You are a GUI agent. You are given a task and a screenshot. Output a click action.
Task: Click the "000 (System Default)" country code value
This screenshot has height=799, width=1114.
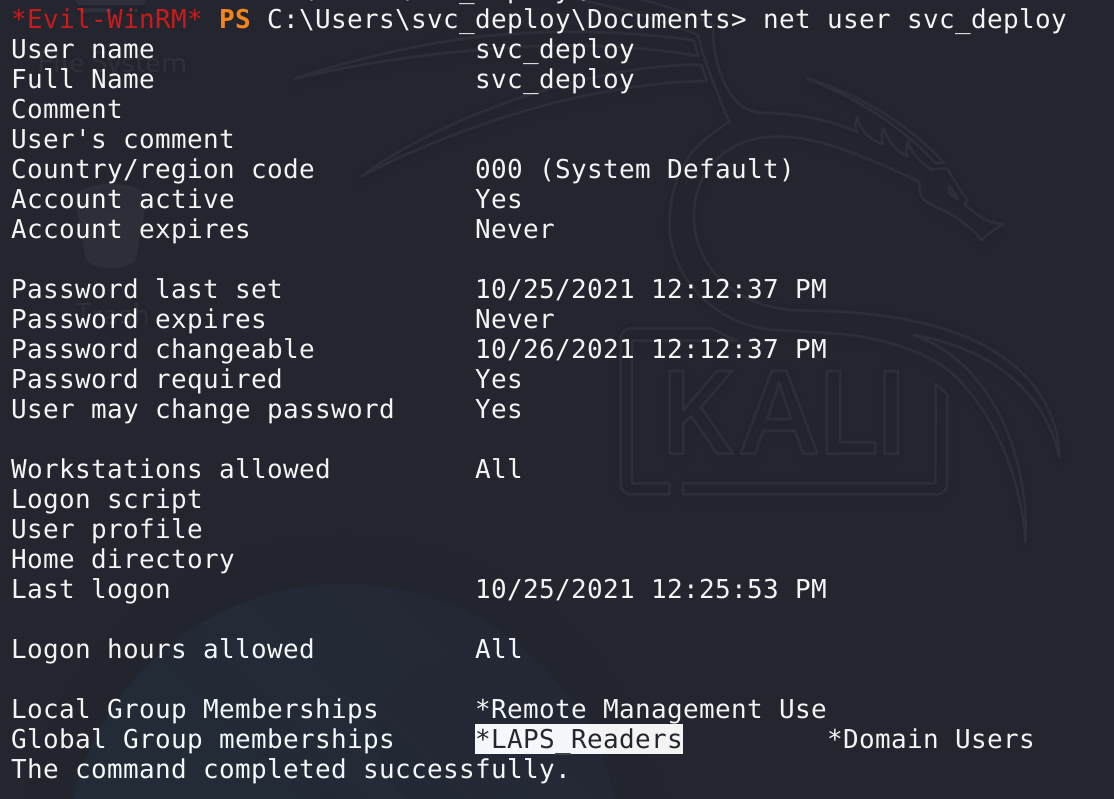pos(634,170)
